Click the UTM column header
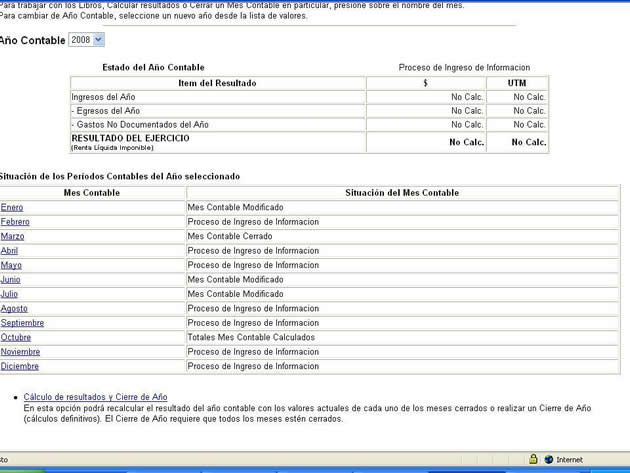 [x=517, y=83]
